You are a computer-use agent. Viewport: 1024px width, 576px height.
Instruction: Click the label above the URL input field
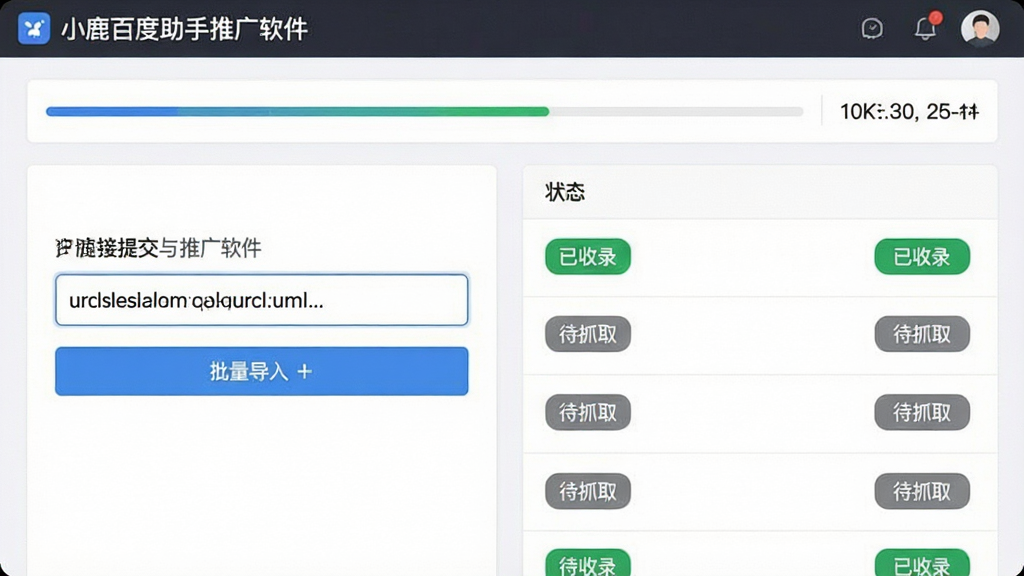(x=158, y=248)
